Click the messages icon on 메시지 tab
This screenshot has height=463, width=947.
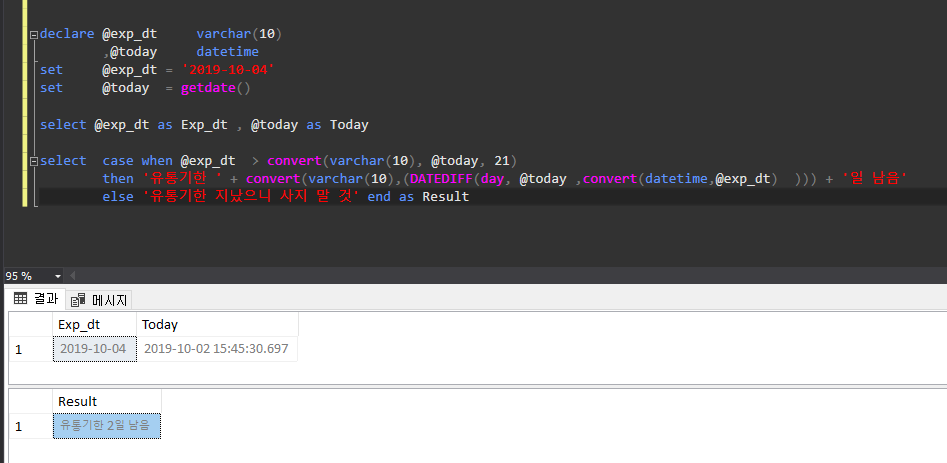click(x=79, y=300)
